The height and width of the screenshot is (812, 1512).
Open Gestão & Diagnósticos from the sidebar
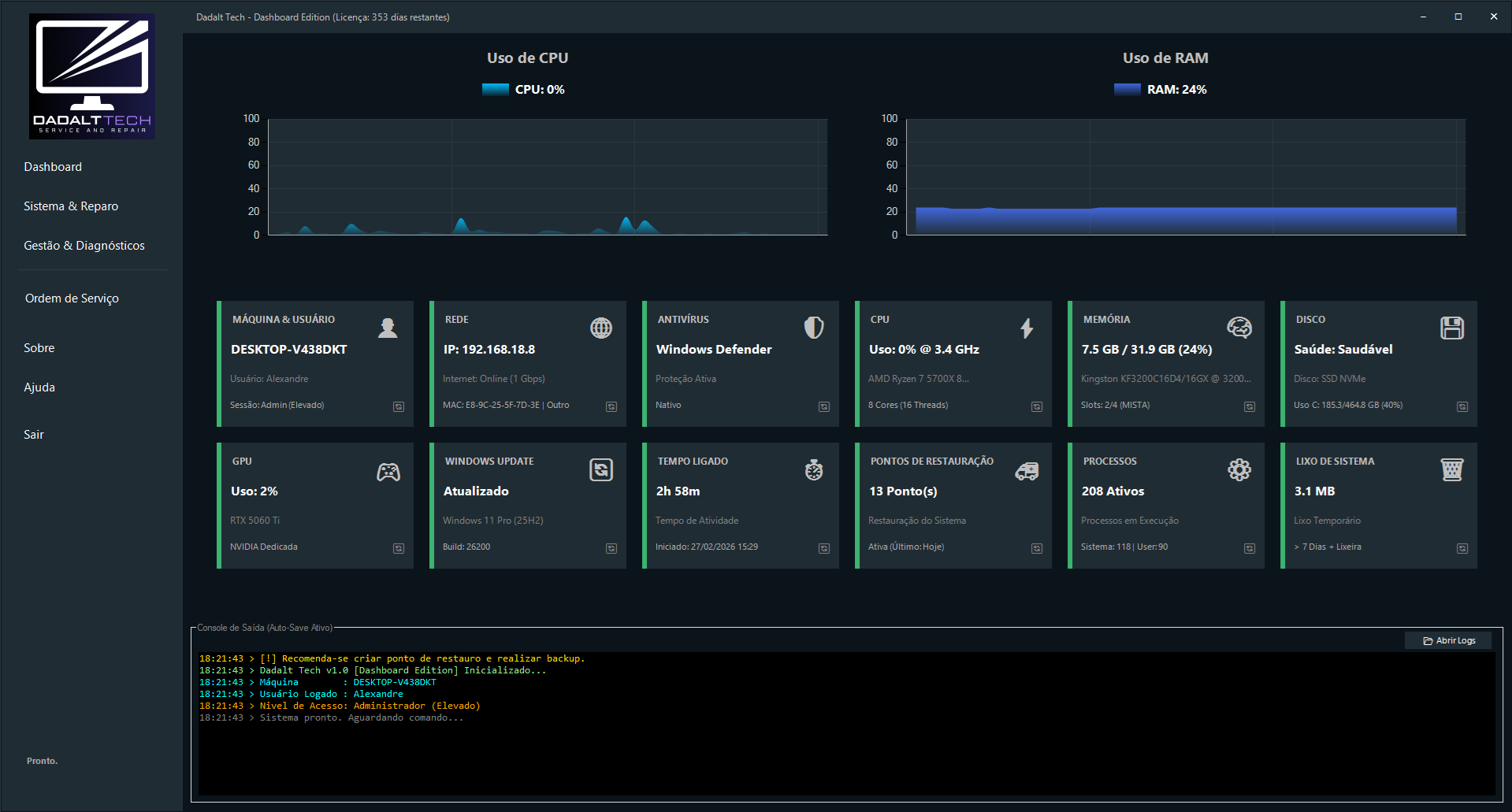pyautogui.click(x=84, y=245)
